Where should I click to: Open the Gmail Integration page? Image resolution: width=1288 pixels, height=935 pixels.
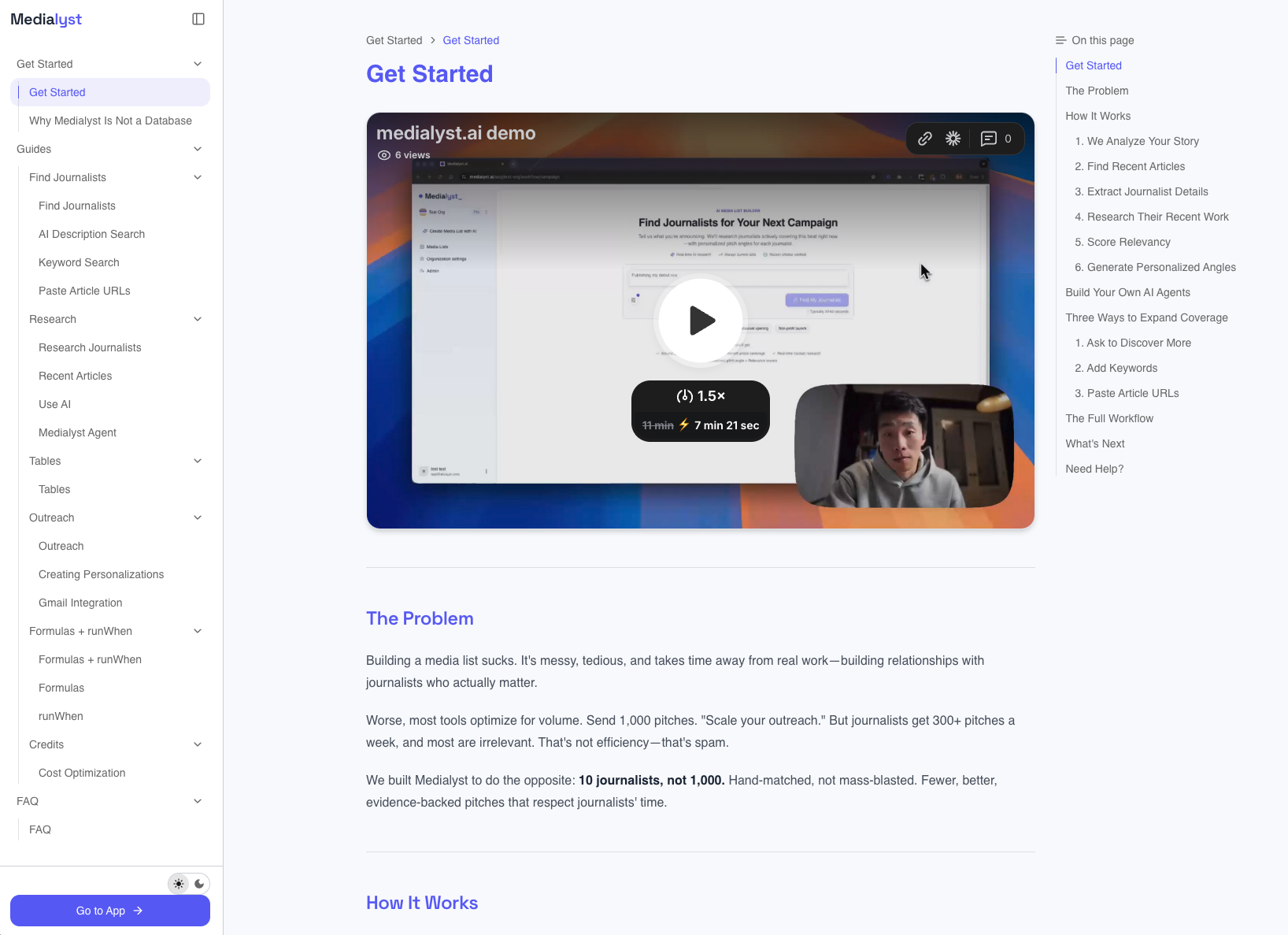[x=80, y=603]
